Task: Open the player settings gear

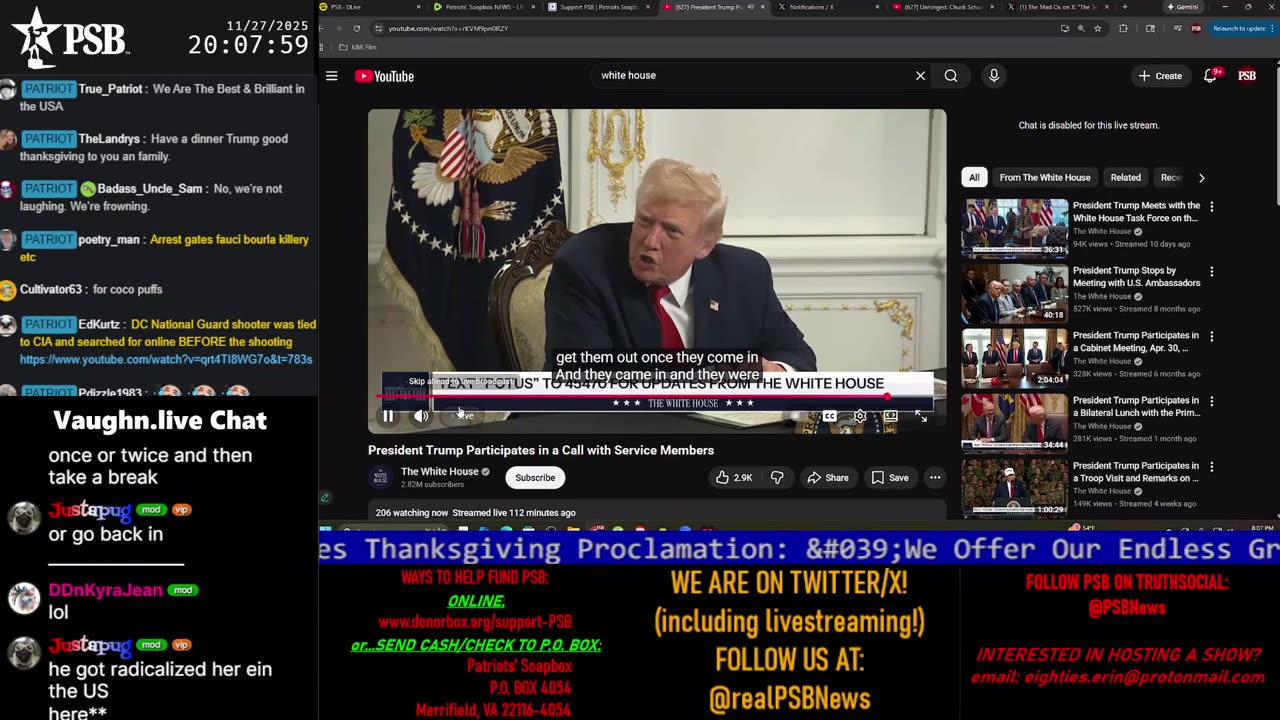Action: pos(860,416)
